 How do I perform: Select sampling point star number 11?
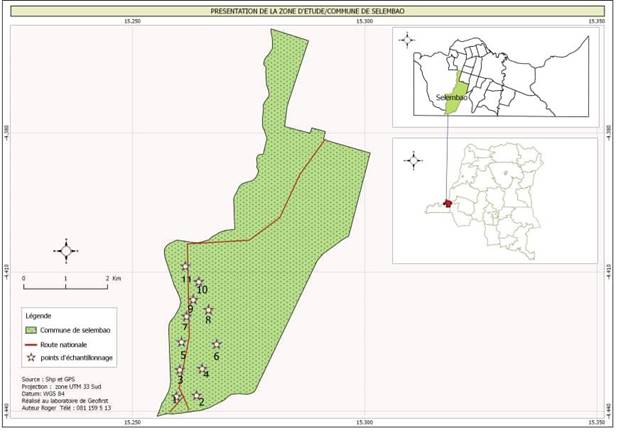tap(185, 266)
